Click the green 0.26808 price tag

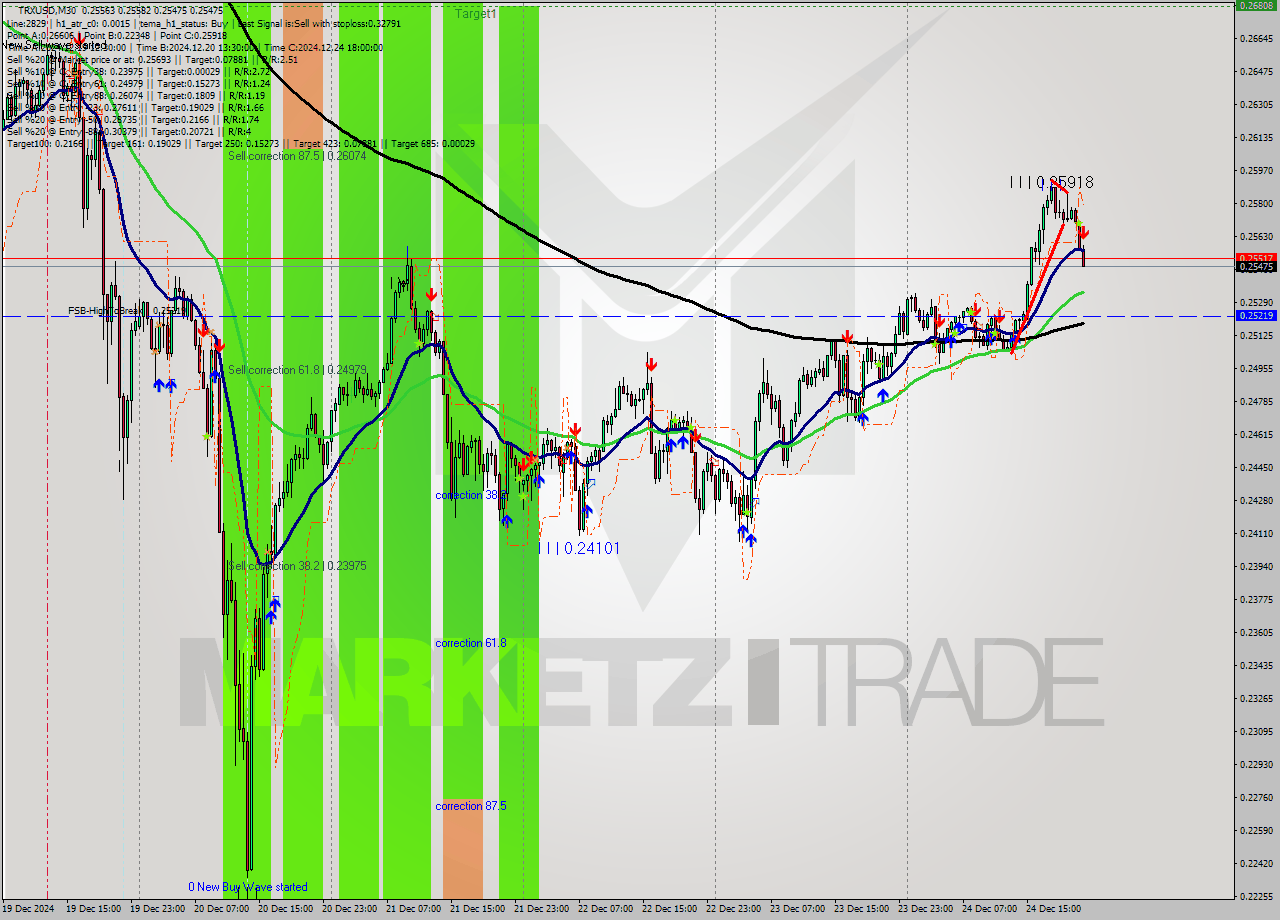[x=1257, y=5]
